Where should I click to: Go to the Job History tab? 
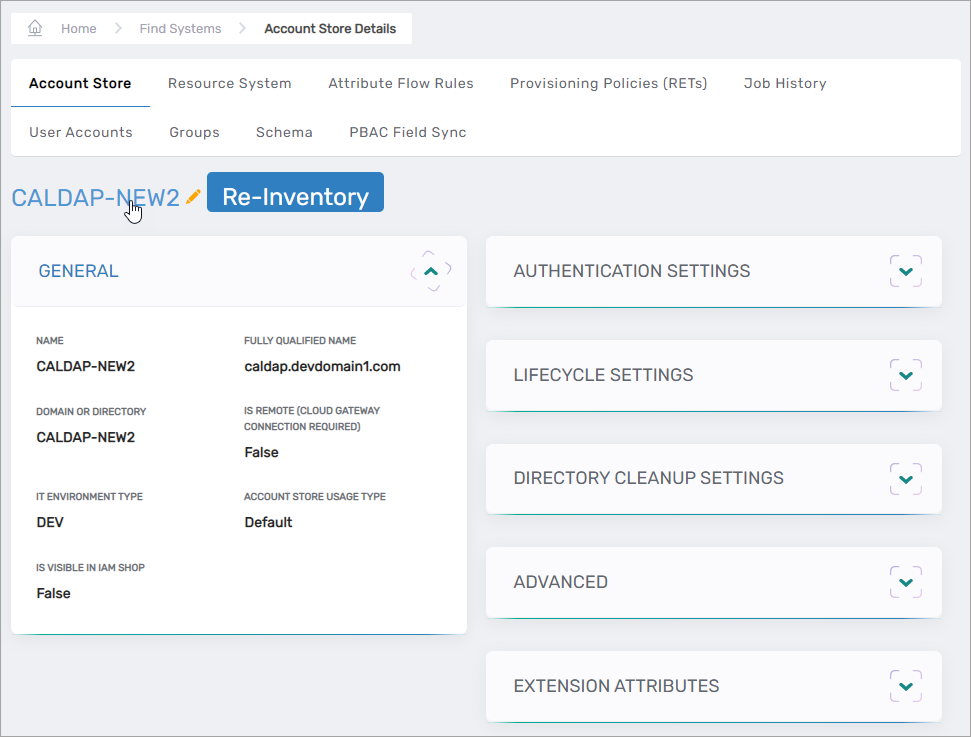click(785, 83)
